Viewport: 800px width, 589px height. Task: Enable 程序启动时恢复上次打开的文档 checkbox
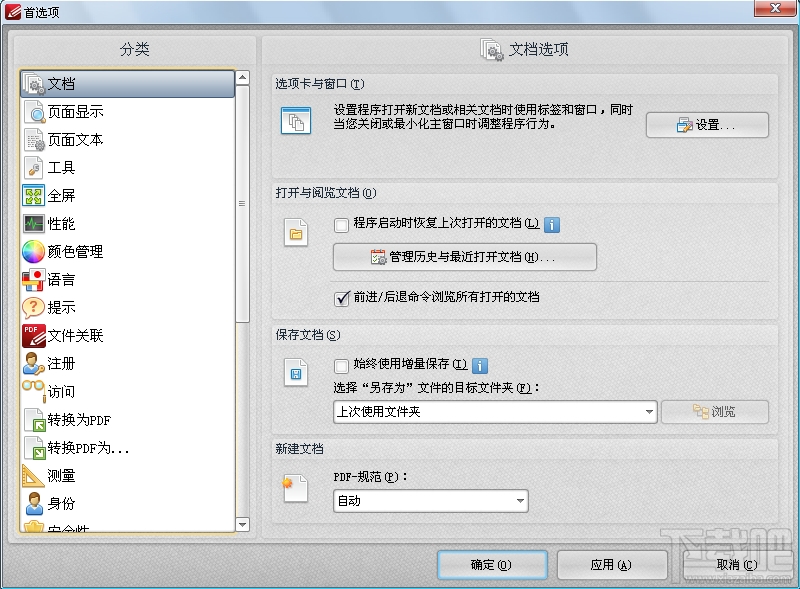[x=341, y=225]
